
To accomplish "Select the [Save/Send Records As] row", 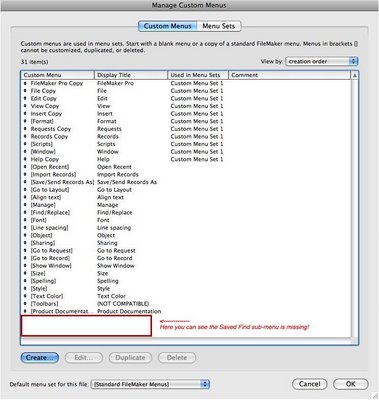I will [x=186, y=182].
